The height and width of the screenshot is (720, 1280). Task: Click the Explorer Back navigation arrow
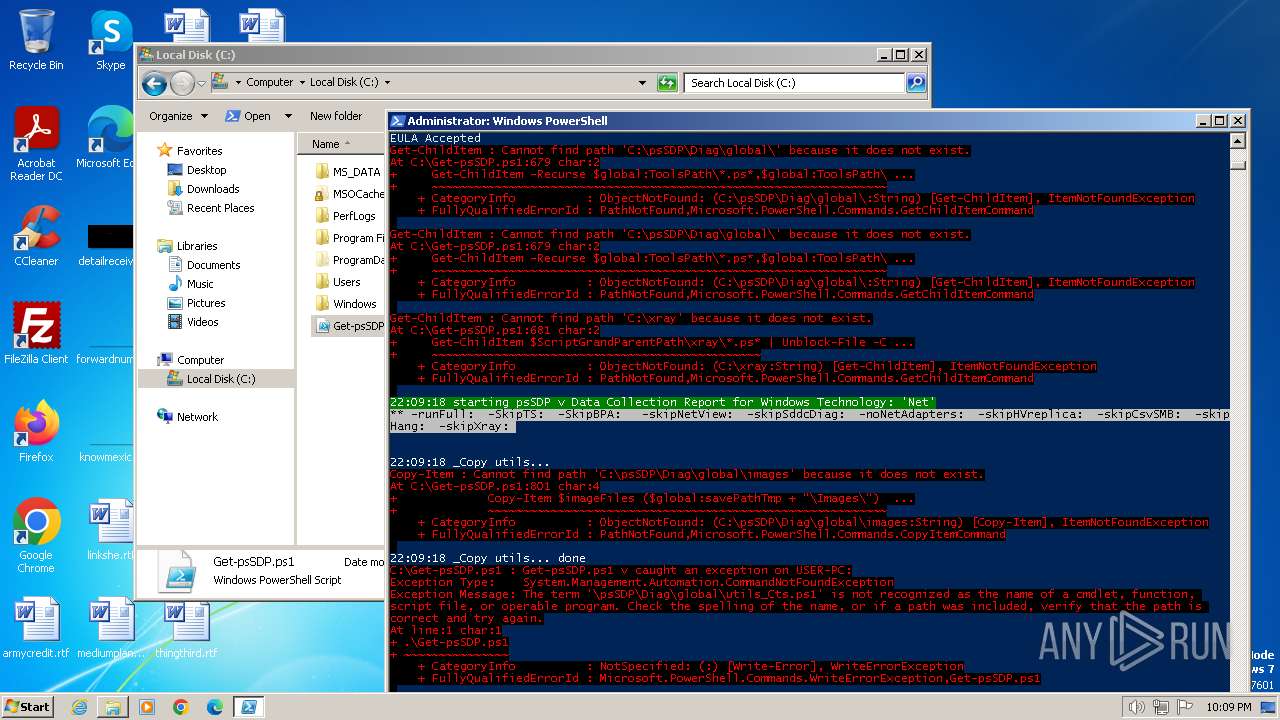tap(154, 83)
